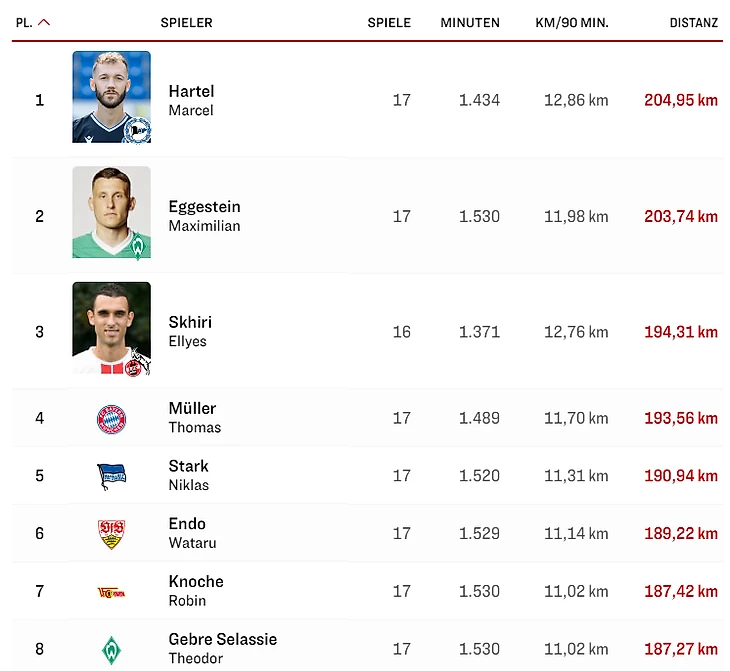Click the Hertha BSC flag crest
730x671 pixels.
point(111,476)
